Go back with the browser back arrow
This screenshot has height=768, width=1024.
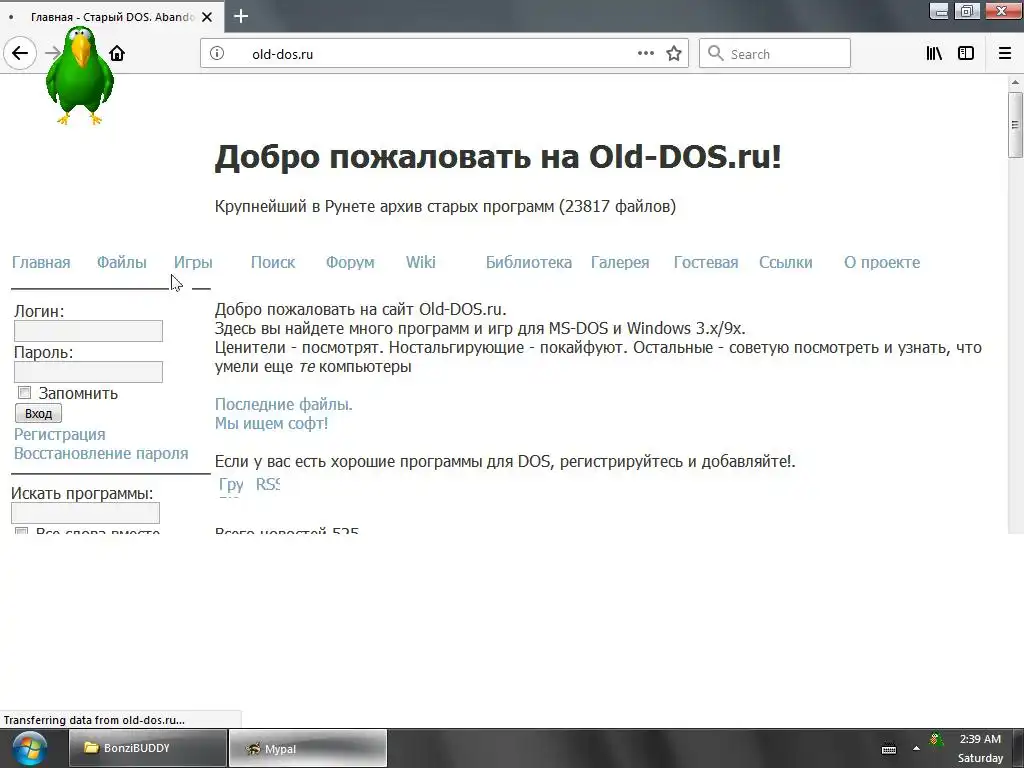20,53
